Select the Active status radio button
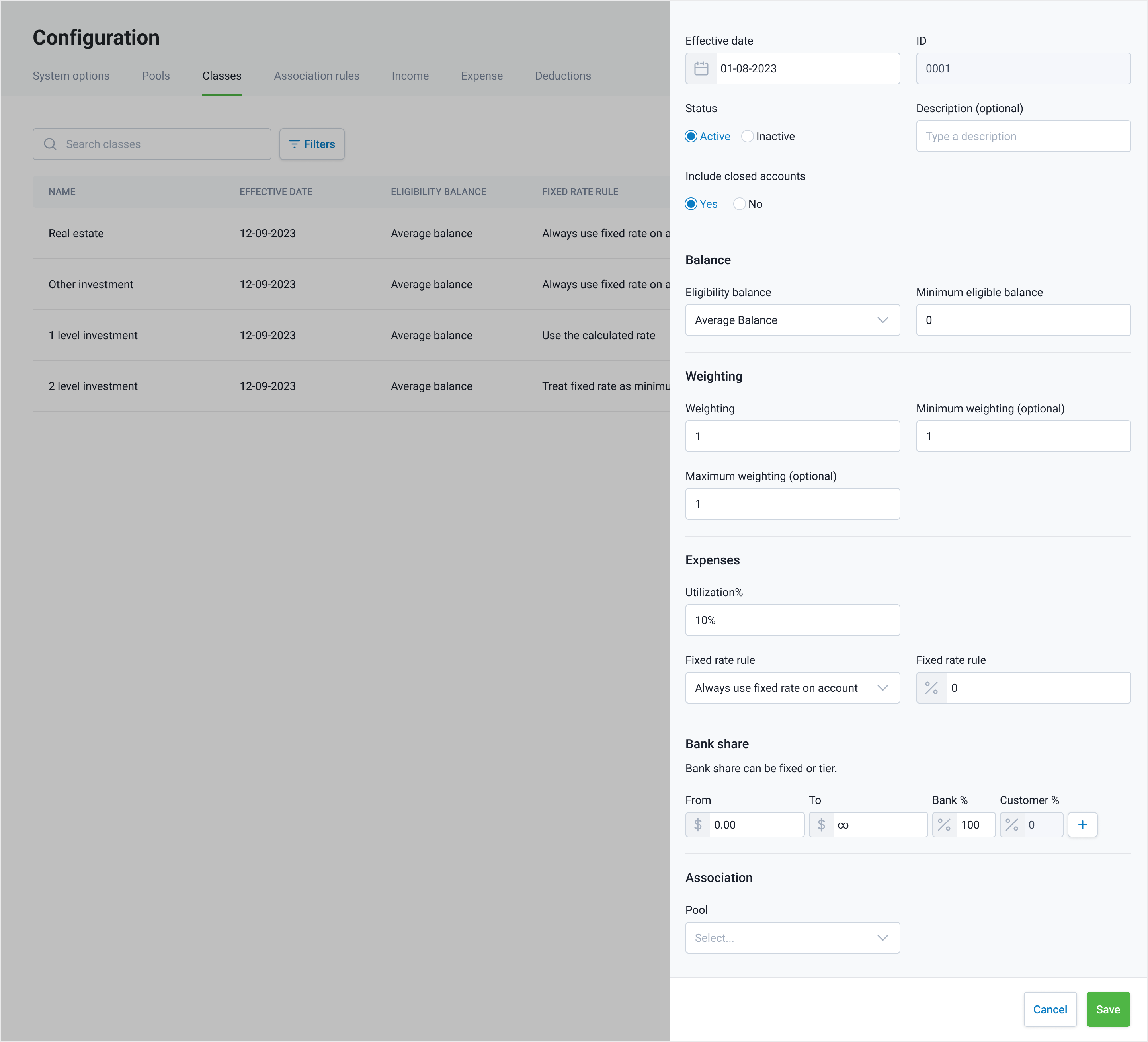Image resolution: width=1148 pixels, height=1042 pixels. coord(691,136)
